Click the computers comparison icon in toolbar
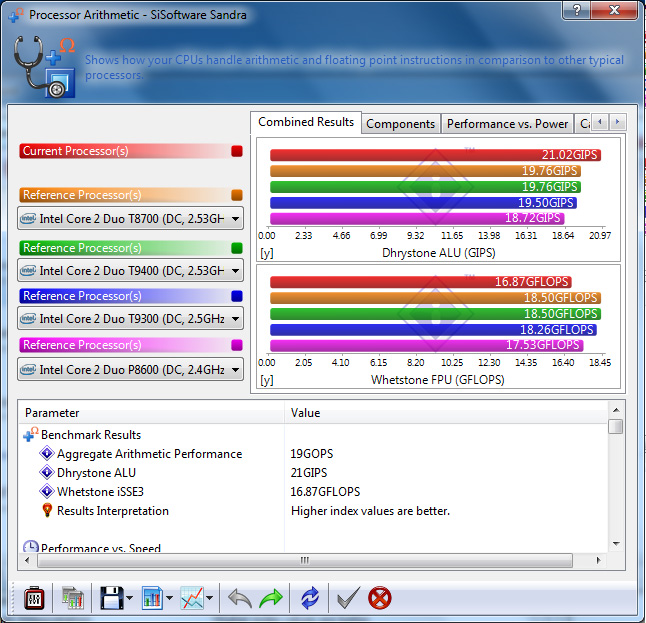 coord(73,598)
